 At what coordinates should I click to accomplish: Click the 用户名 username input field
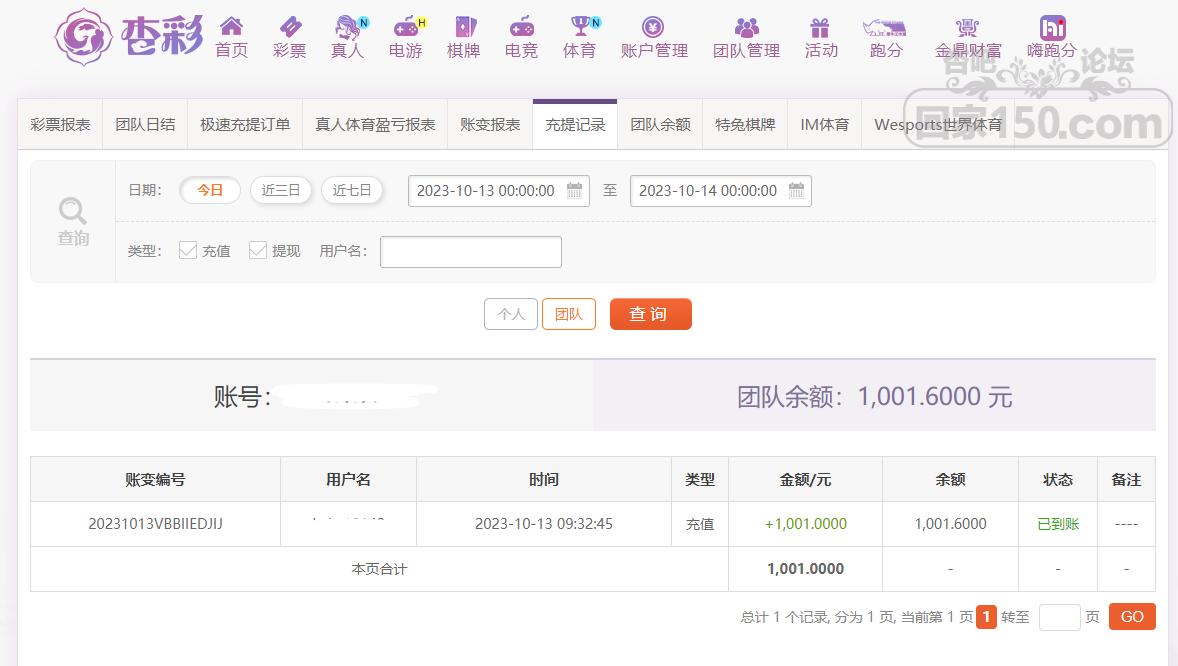470,252
